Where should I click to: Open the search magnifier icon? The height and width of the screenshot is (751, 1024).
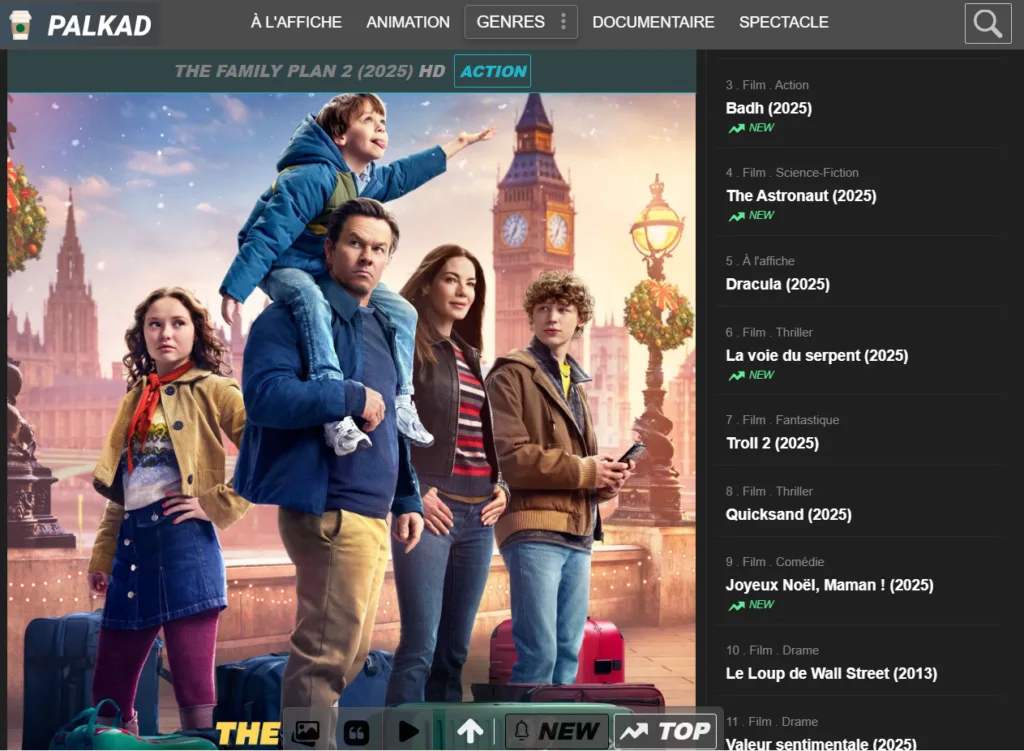coord(987,24)
